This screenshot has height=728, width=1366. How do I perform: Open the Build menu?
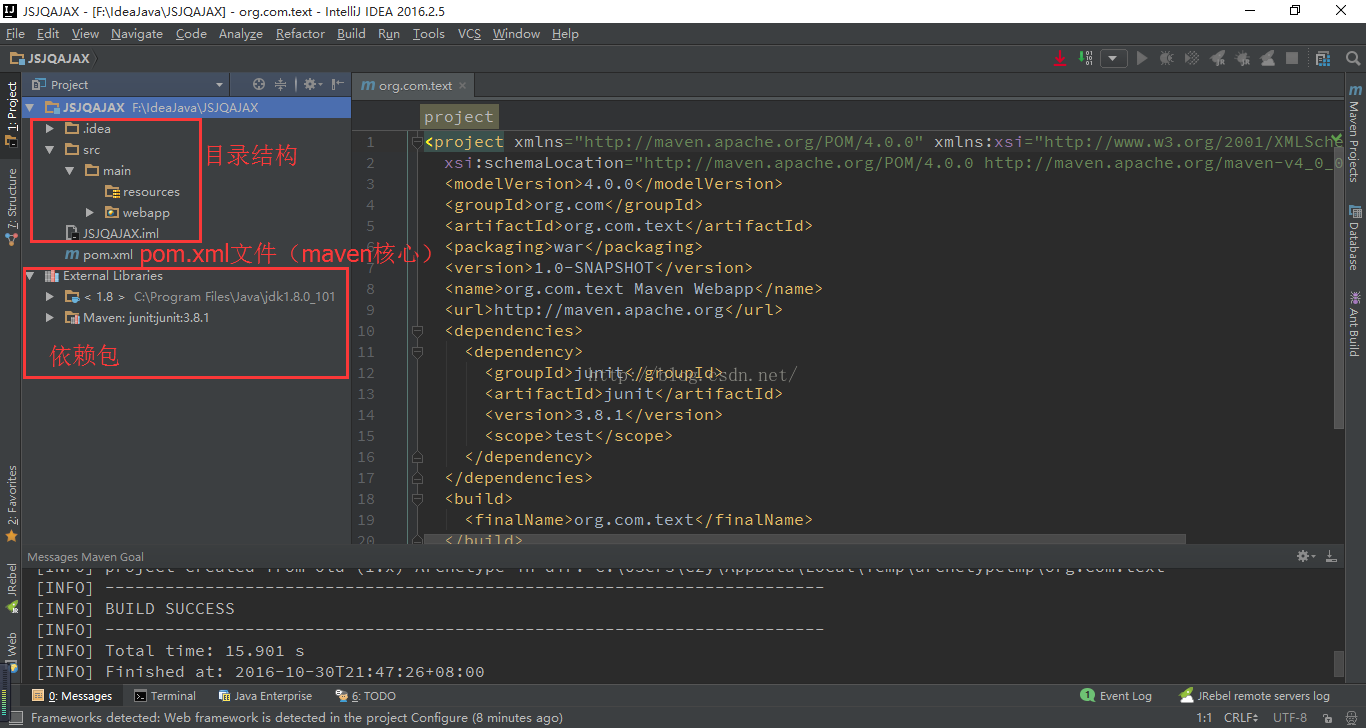pos(351,33)
